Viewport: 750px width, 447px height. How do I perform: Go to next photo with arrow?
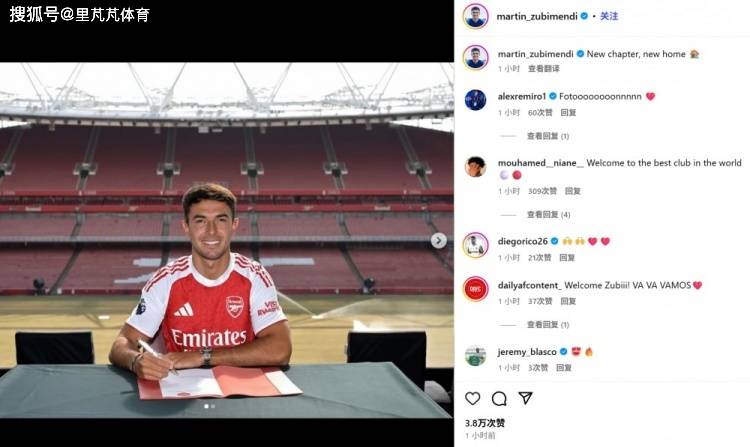pos(438,240)
